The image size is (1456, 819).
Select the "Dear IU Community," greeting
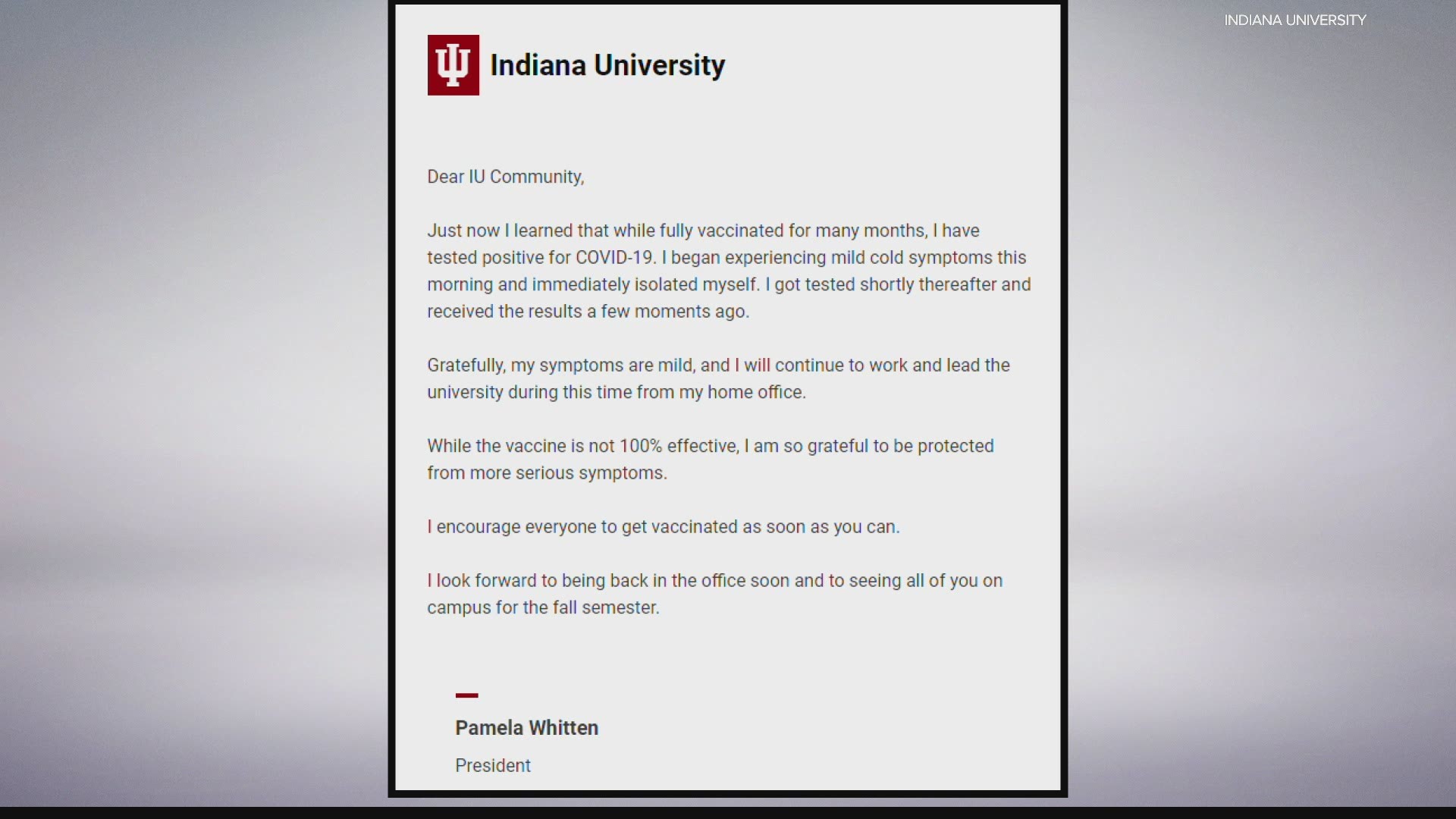click(x=505, y=177)
